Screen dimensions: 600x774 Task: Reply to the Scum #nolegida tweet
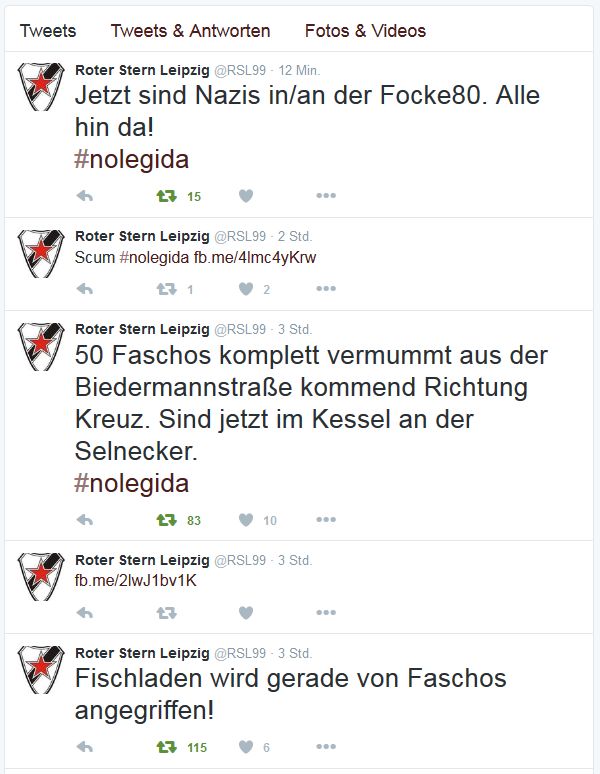85,289
